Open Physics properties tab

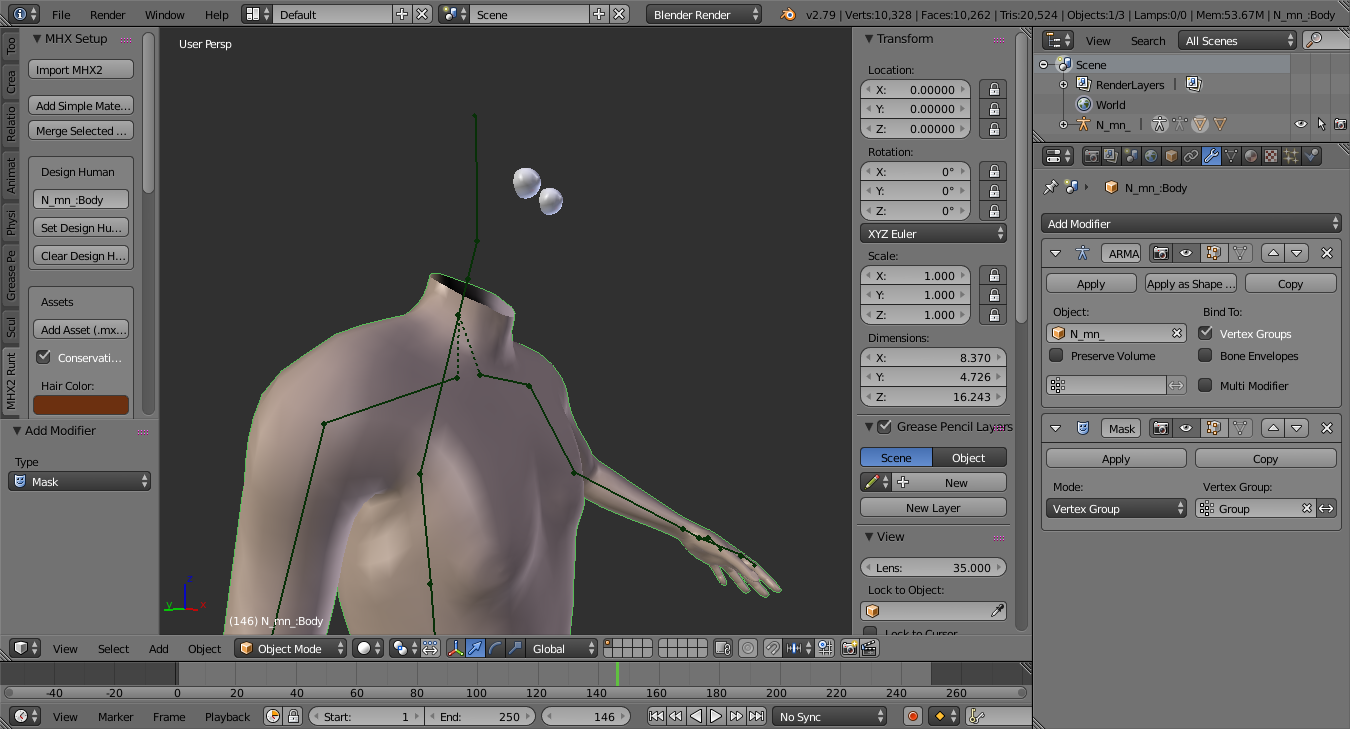pyautogui.click(x=1311, y=156)
